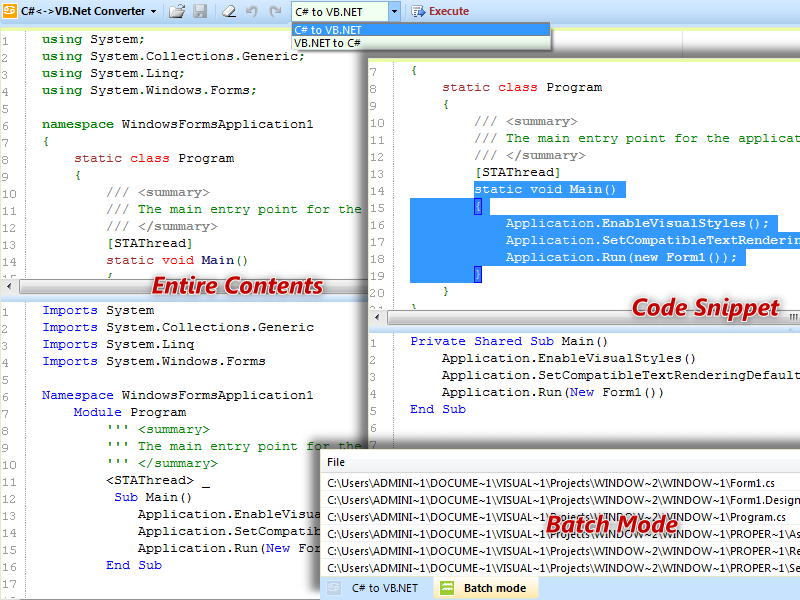Viewport: 800px width, 600px height.
Task: Click the converter app logo icon
Action: pos(9,11)
